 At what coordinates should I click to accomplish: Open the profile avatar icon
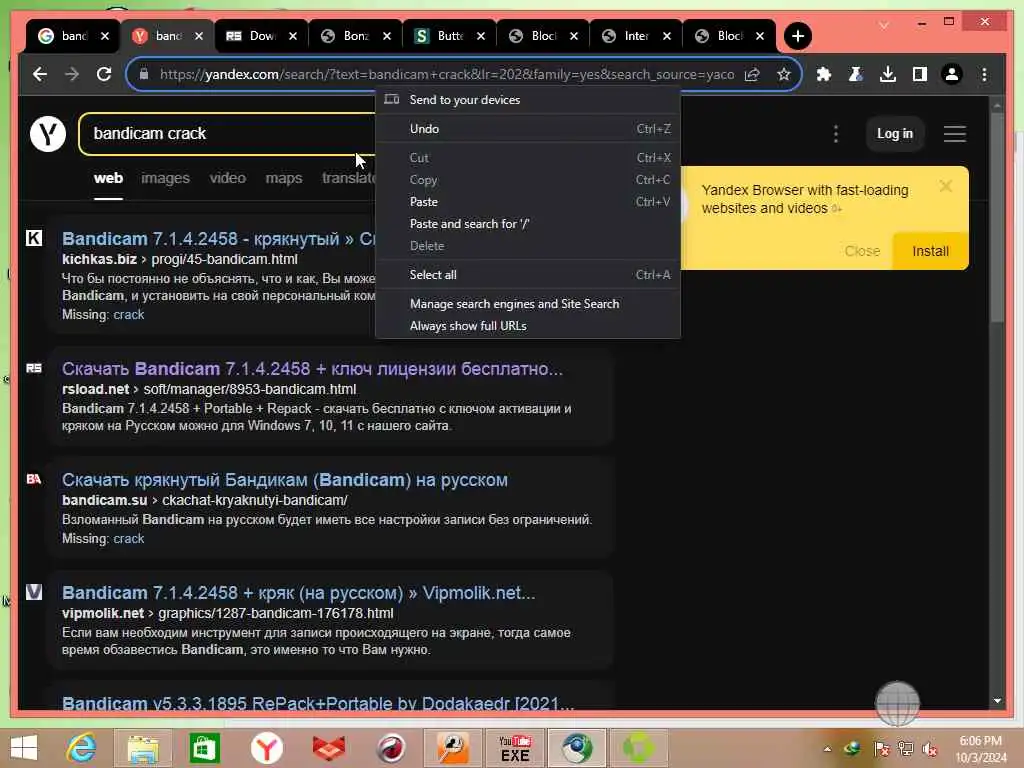[952, 74]
